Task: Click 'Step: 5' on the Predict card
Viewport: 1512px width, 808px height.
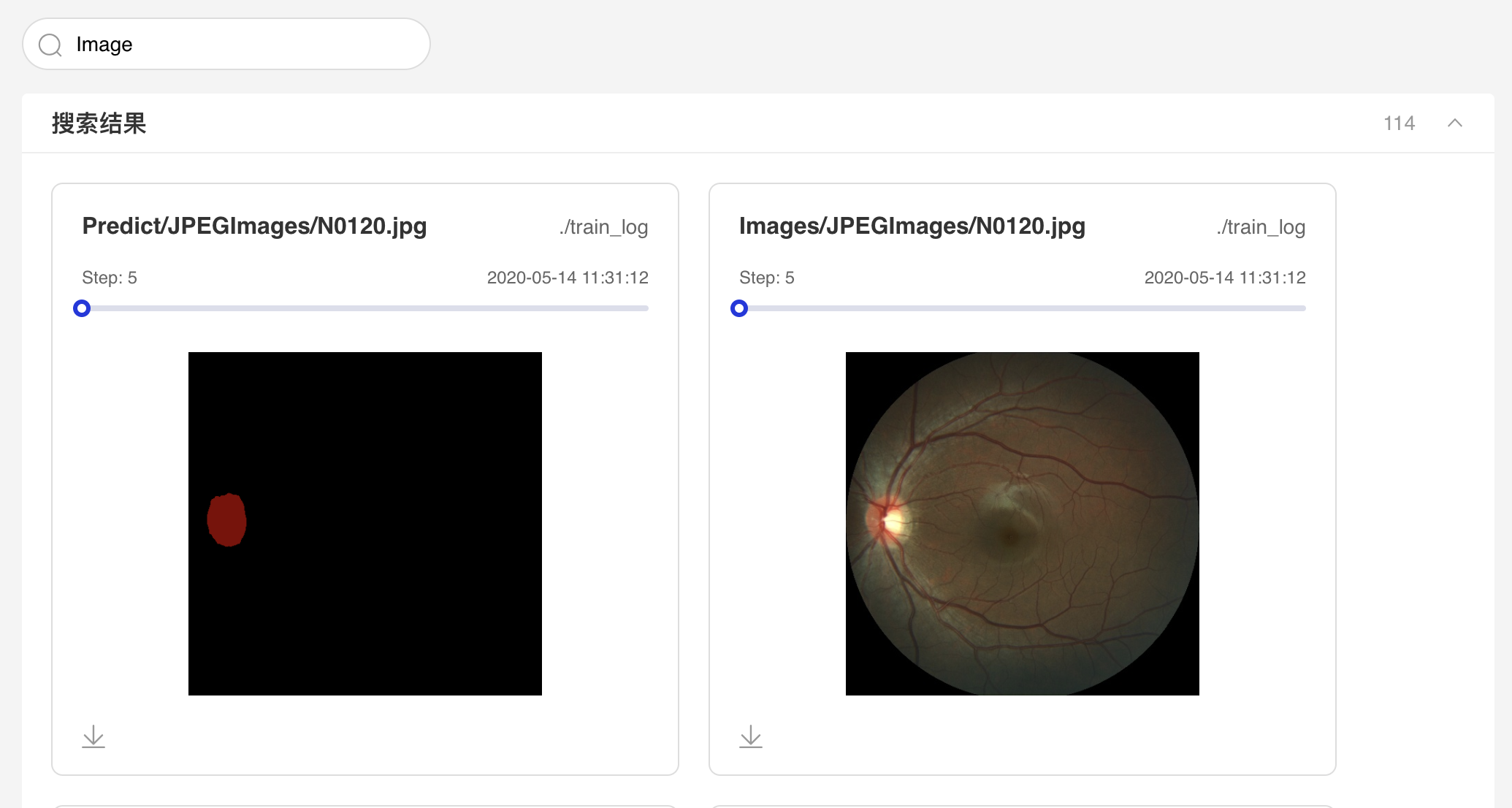Action: pos(110,278)
